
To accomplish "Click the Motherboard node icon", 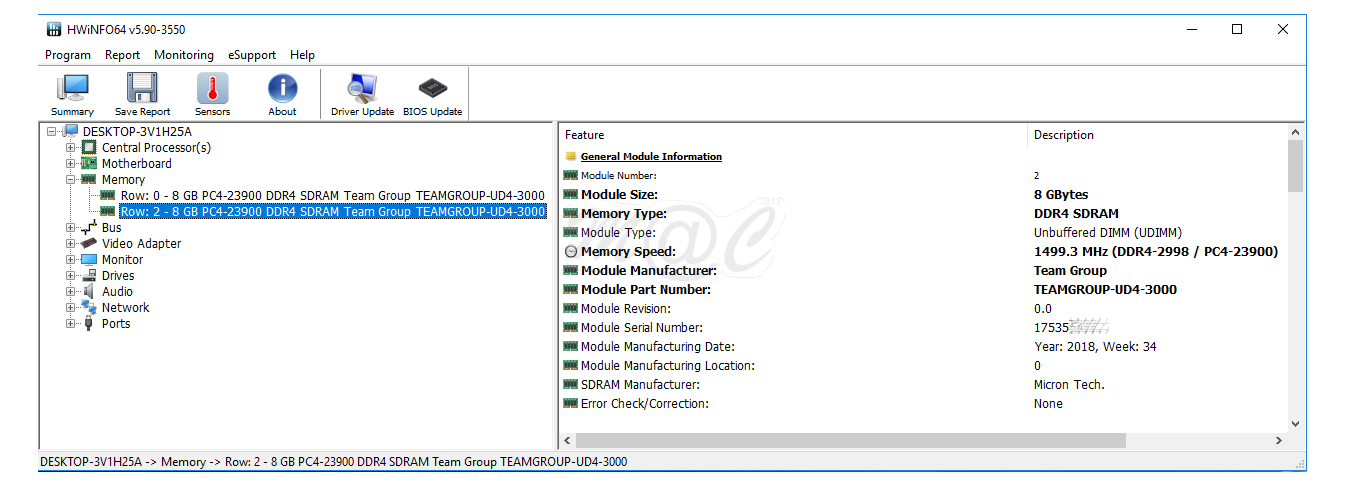I will point(89,163).
